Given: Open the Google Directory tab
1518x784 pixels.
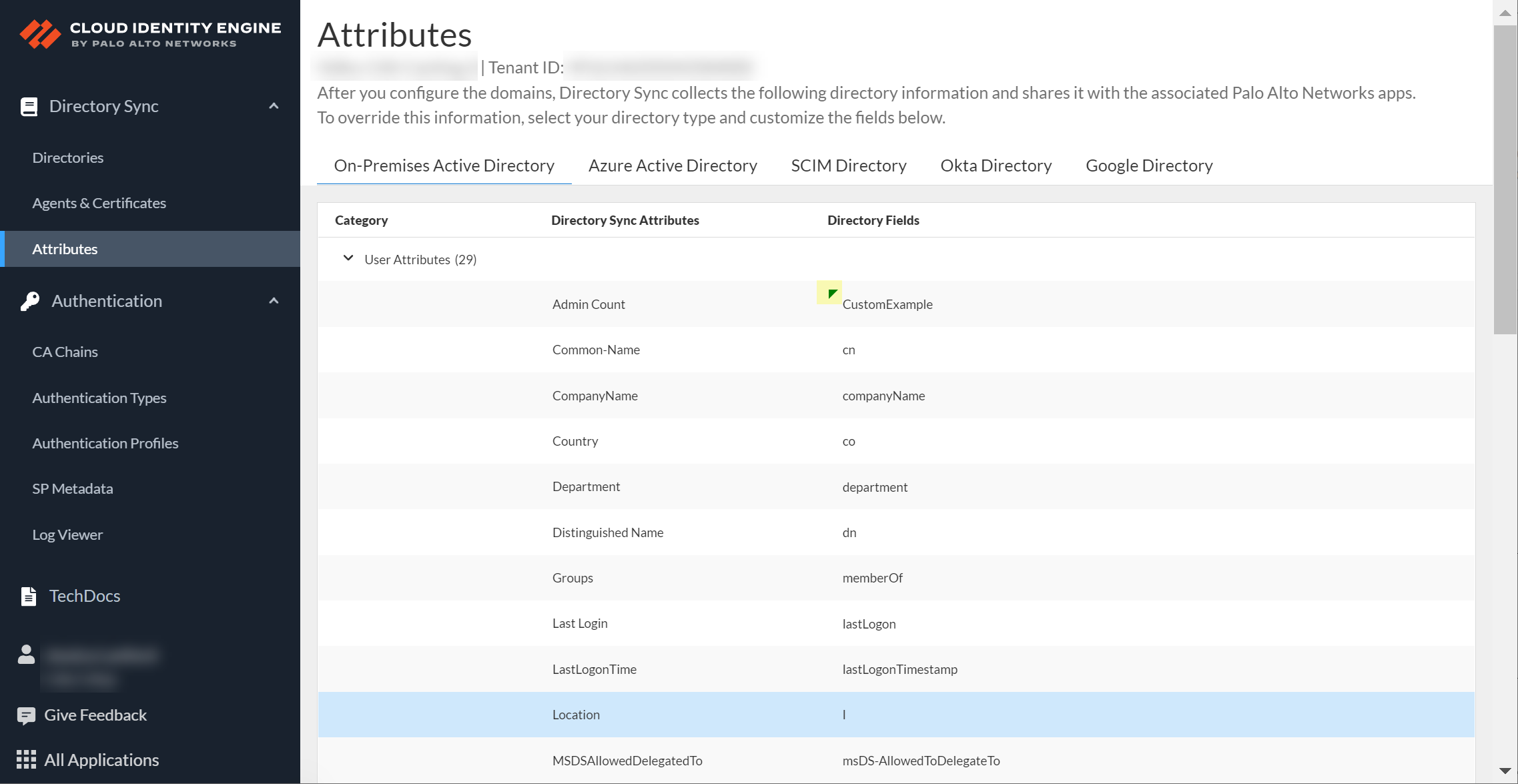Looking at the screenshot, I should point(1148,165).
